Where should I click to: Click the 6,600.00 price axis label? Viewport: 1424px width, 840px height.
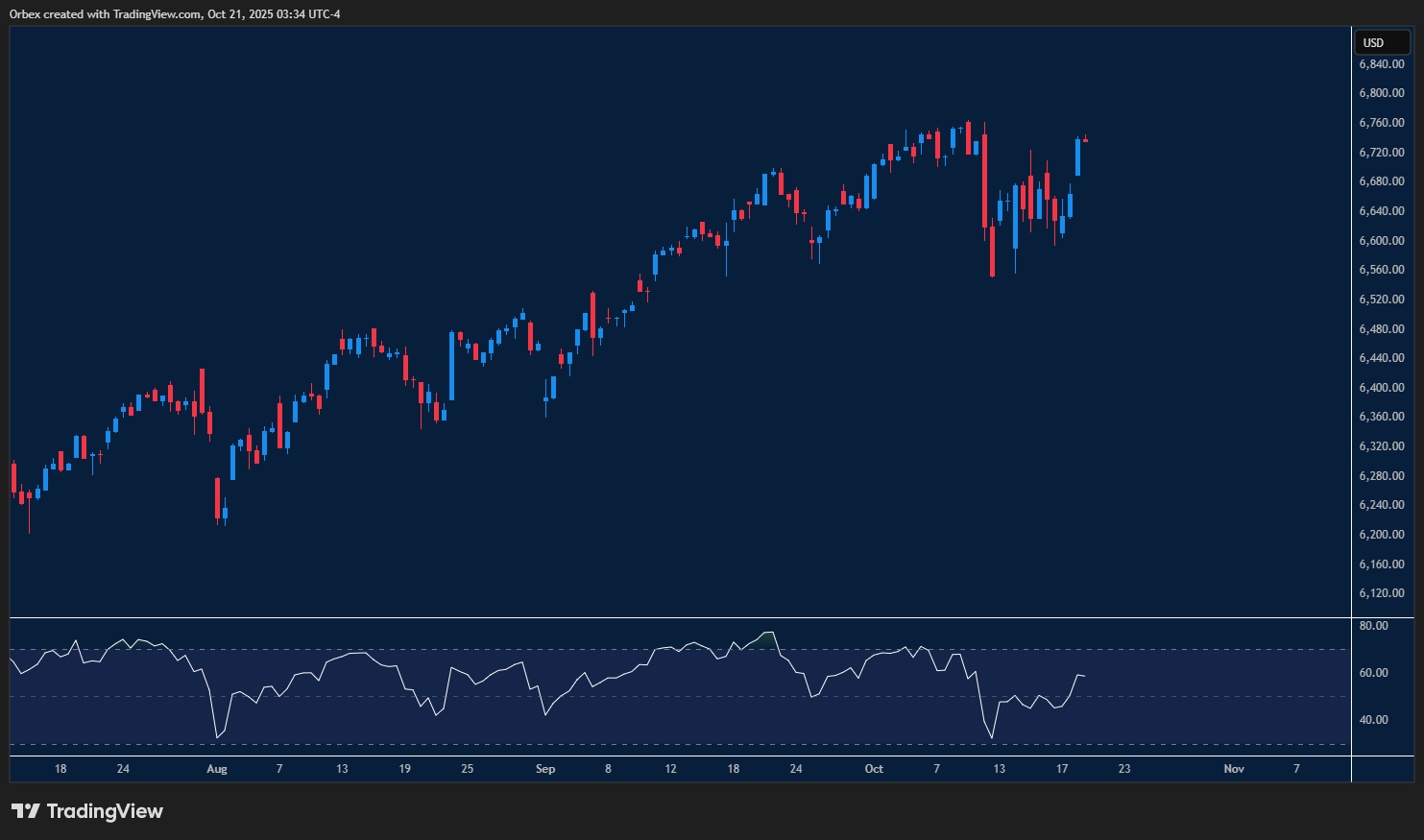pyautogui.click(x=1381, y=241)
